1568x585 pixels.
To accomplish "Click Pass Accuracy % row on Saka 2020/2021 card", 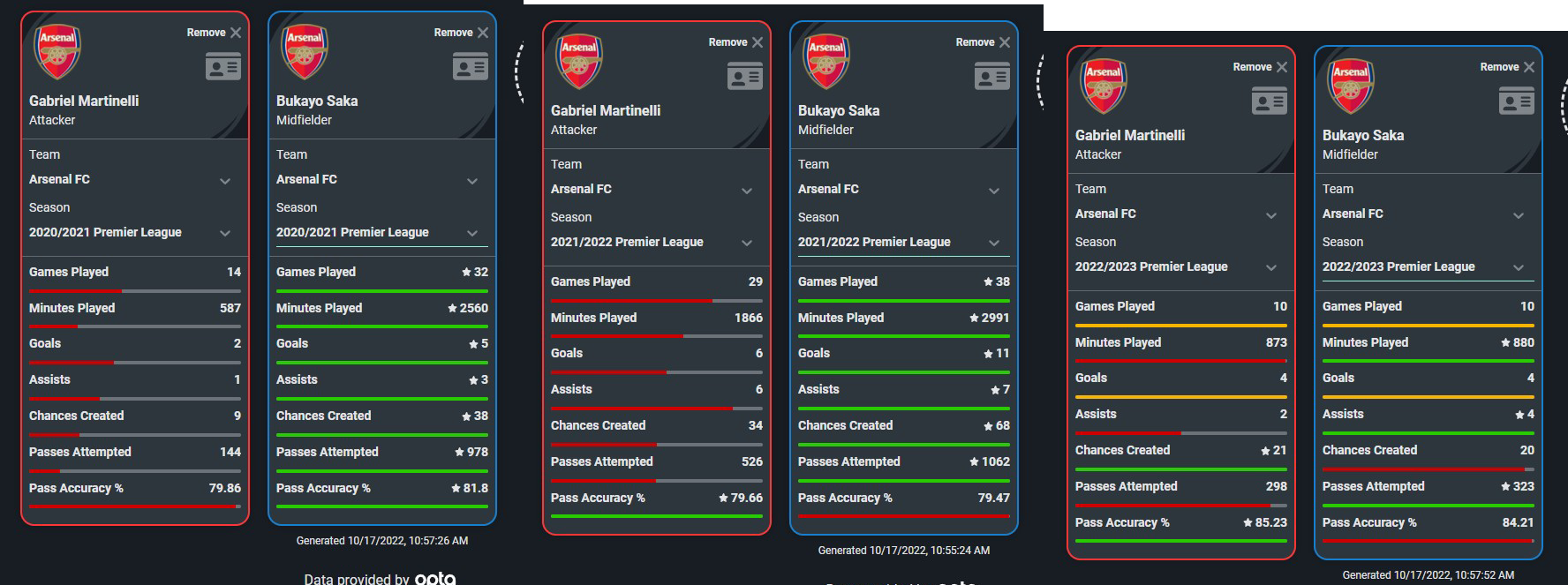I will point(381,488).
